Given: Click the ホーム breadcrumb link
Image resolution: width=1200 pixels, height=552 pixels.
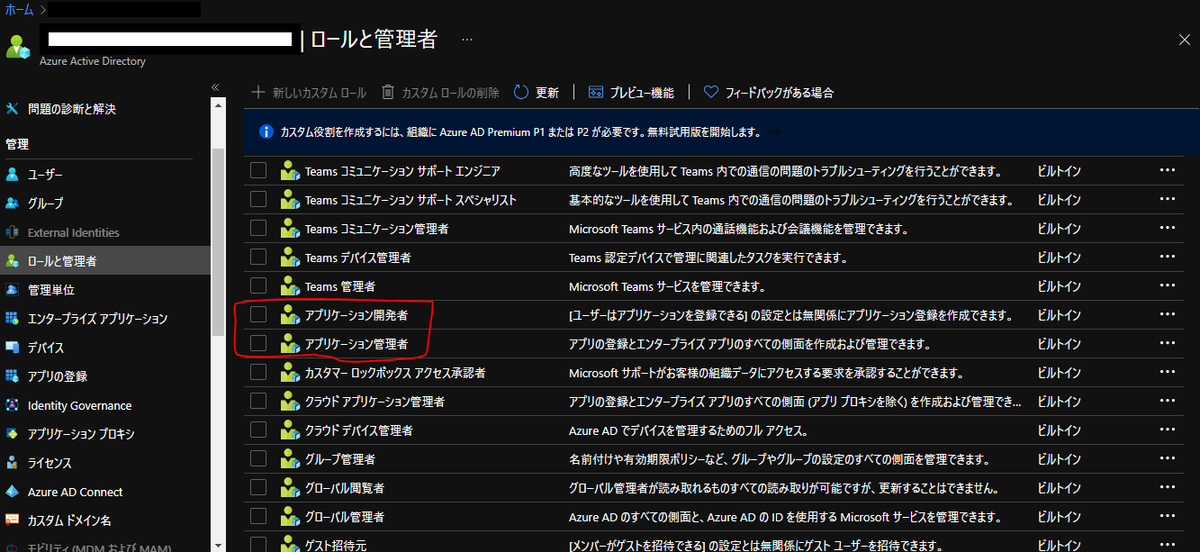Looking at the screenshot, I should pos(17,9).
